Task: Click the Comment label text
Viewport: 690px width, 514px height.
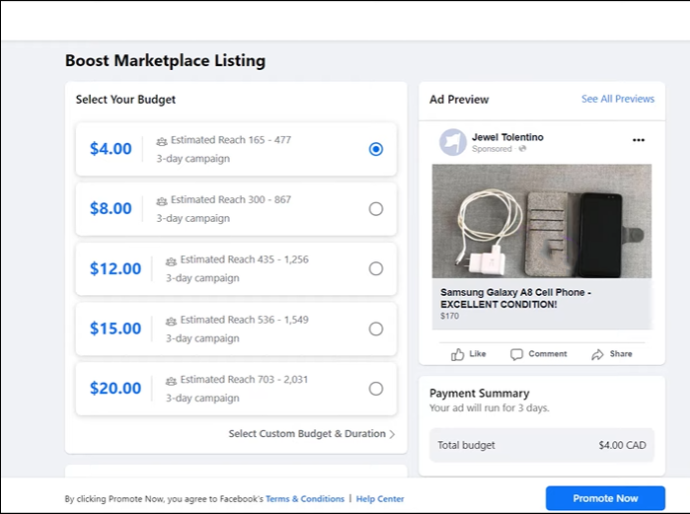Action: click(x=547, y=354)
